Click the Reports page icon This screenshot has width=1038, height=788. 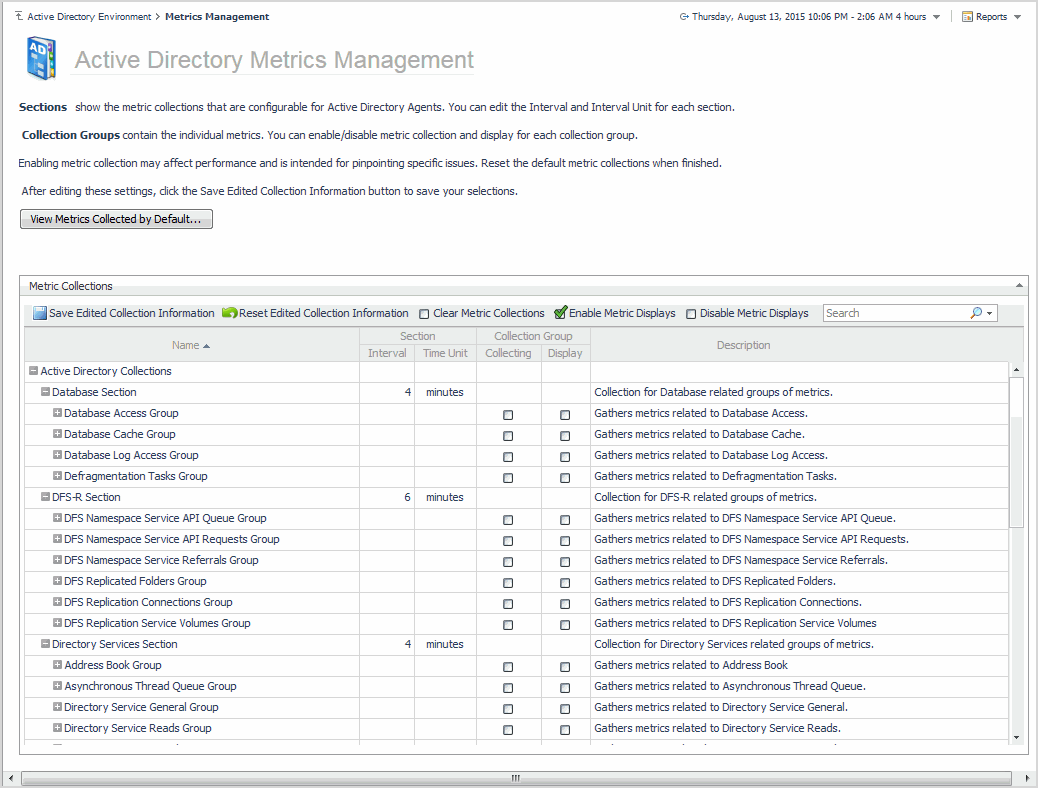pos(967,17)
